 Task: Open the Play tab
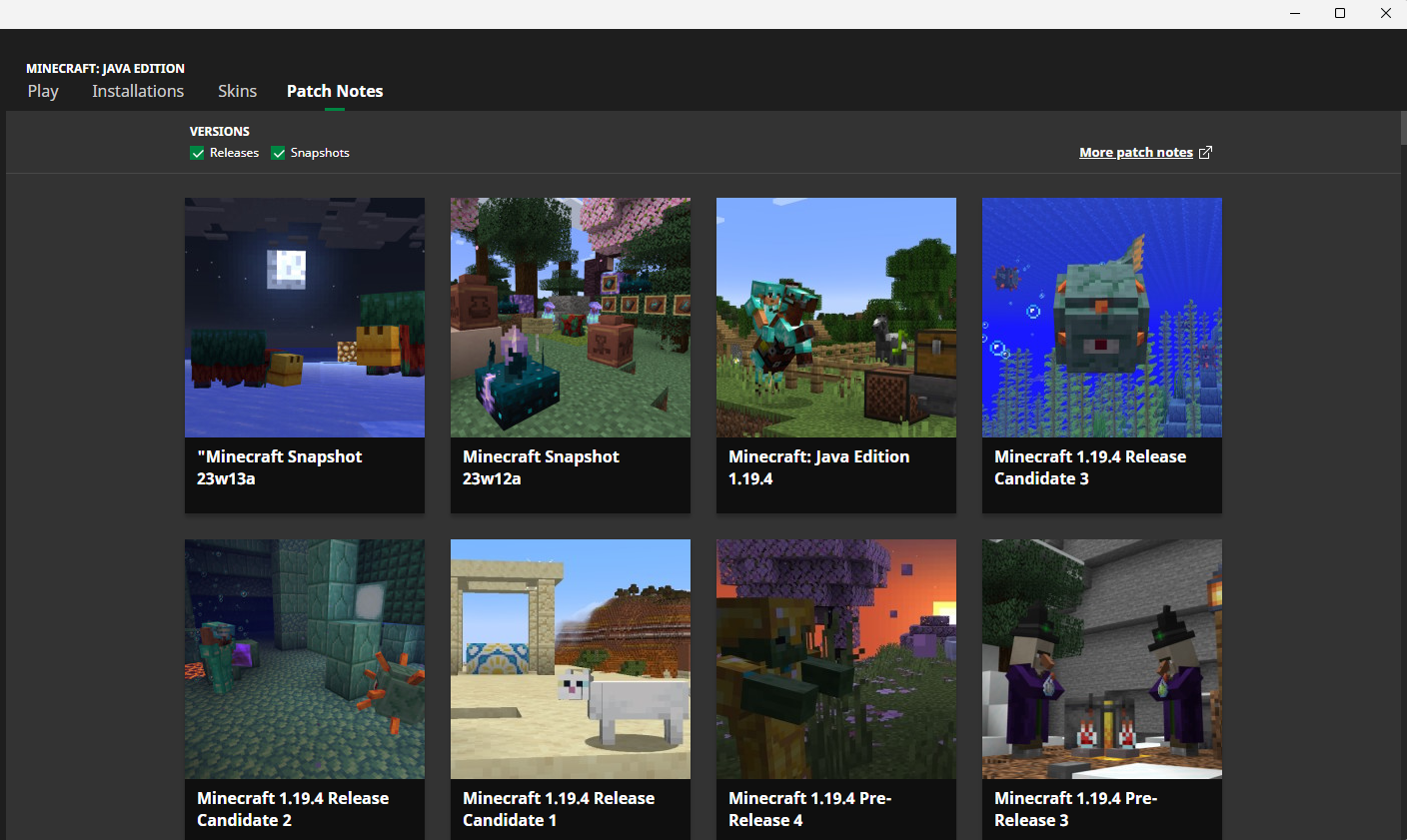[43, 91]
